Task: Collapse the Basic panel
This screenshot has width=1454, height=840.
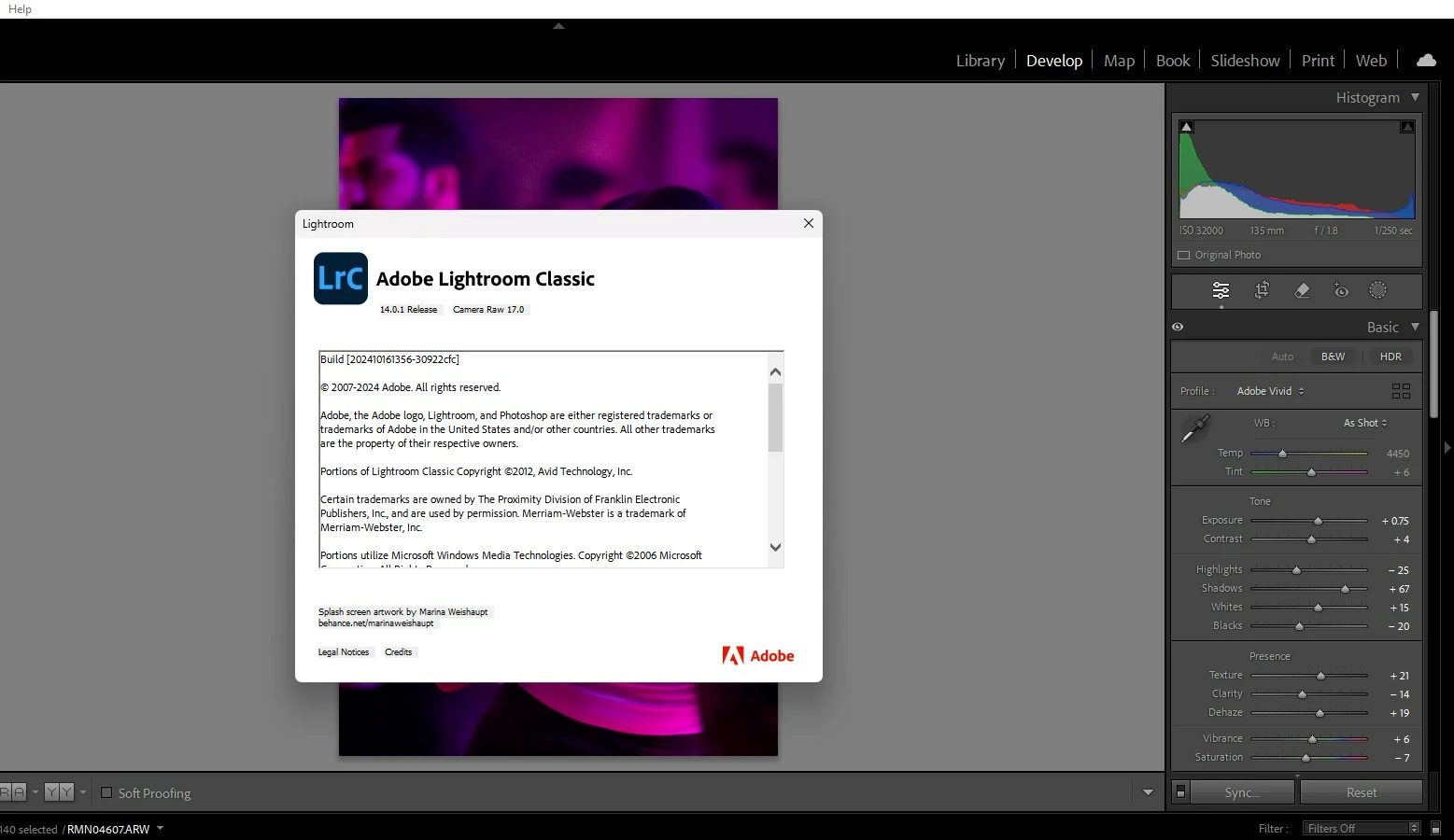Action: tap(1415, 327)
